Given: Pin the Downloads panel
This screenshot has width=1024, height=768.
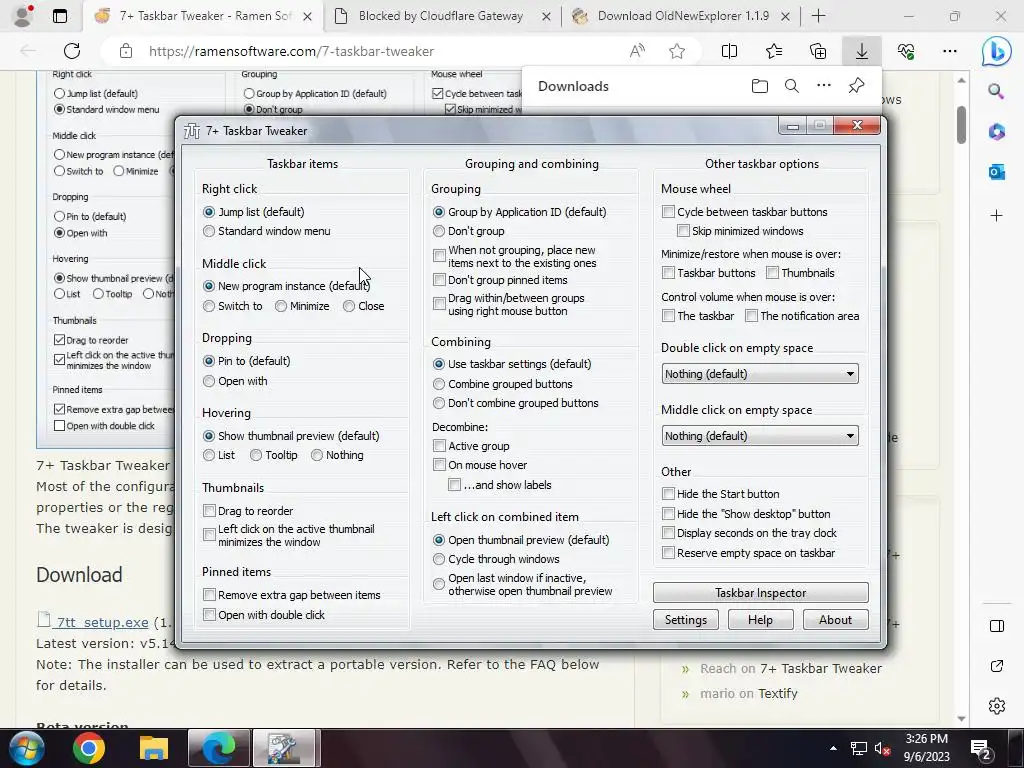Looking at the screenshot, I should 856,86.
